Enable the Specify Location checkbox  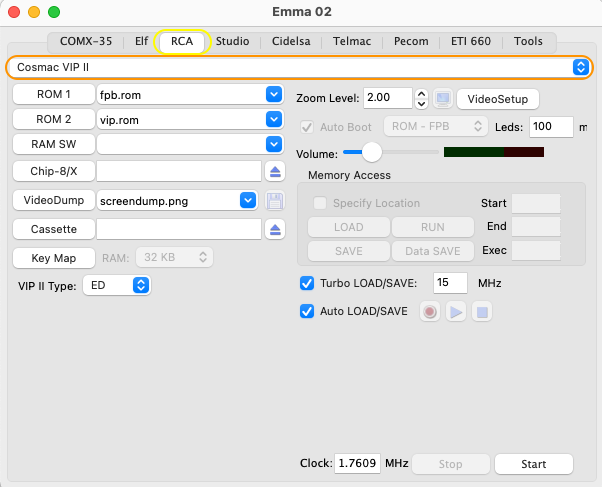(320, 203)
